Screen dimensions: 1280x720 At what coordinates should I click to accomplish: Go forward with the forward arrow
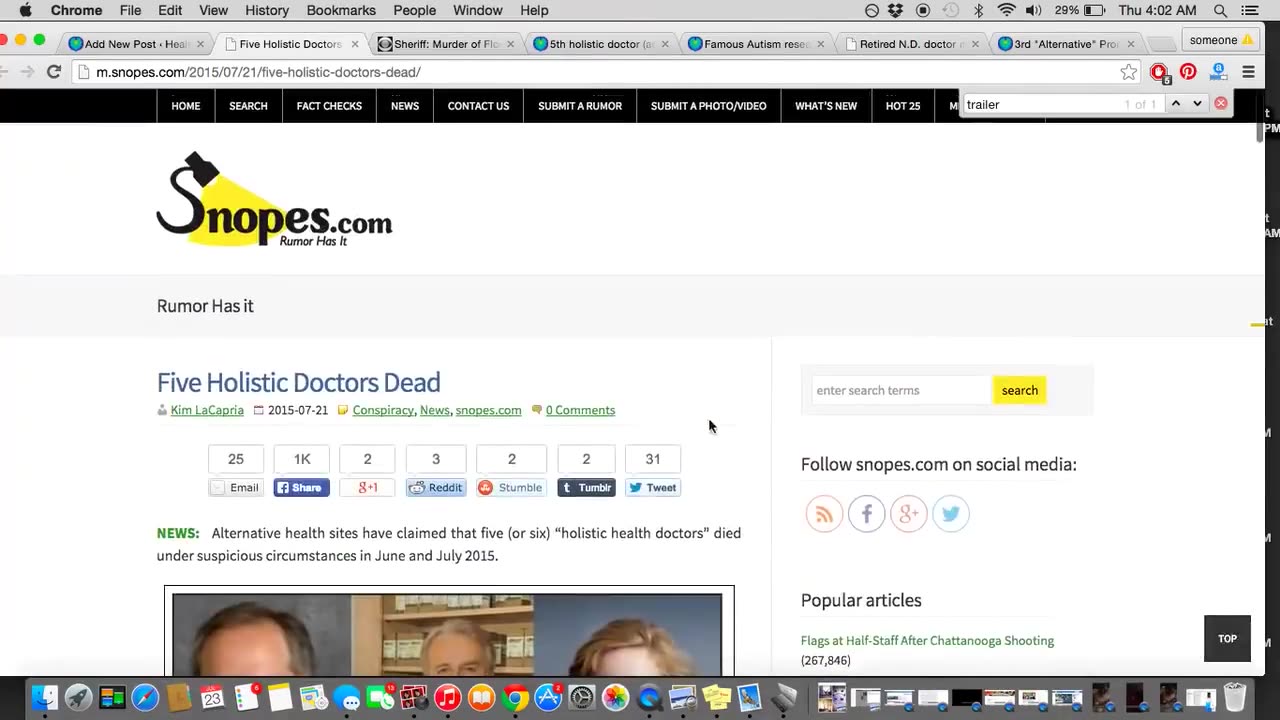[27, 72]
